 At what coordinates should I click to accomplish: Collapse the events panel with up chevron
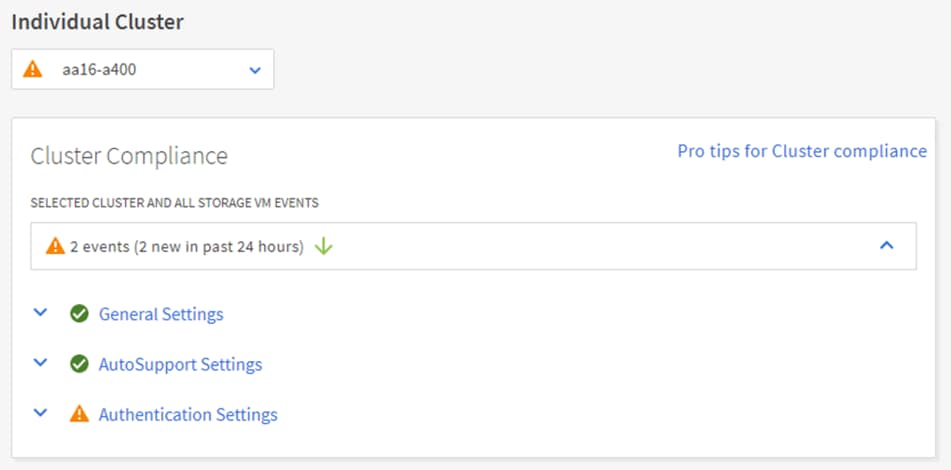pos(886,246)
